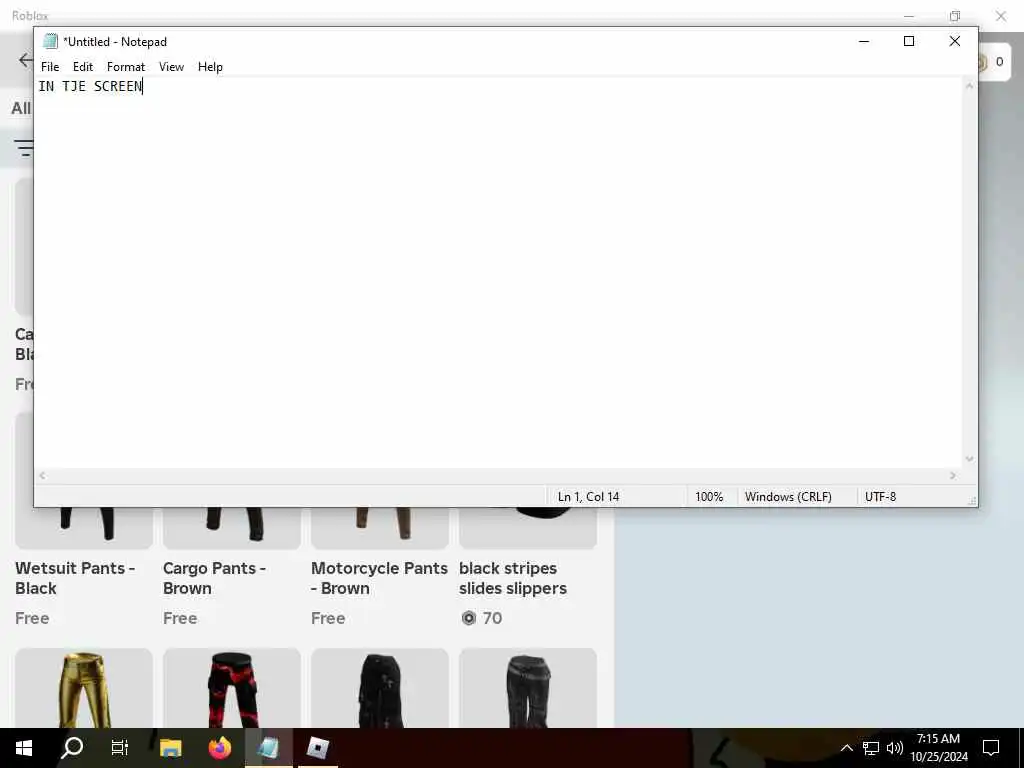Click the Notepad vertical scrollbar down arrow
Screen dimensions: 1024x768
[969, 459]
